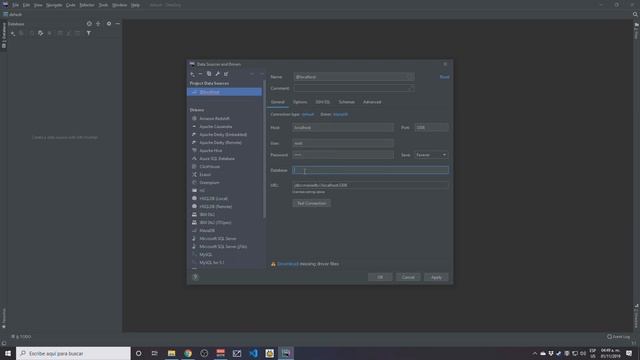The height and width of the screenshot is (360, 640).
Task: Click the Event Log in the status bar
Action: [618, 337]
